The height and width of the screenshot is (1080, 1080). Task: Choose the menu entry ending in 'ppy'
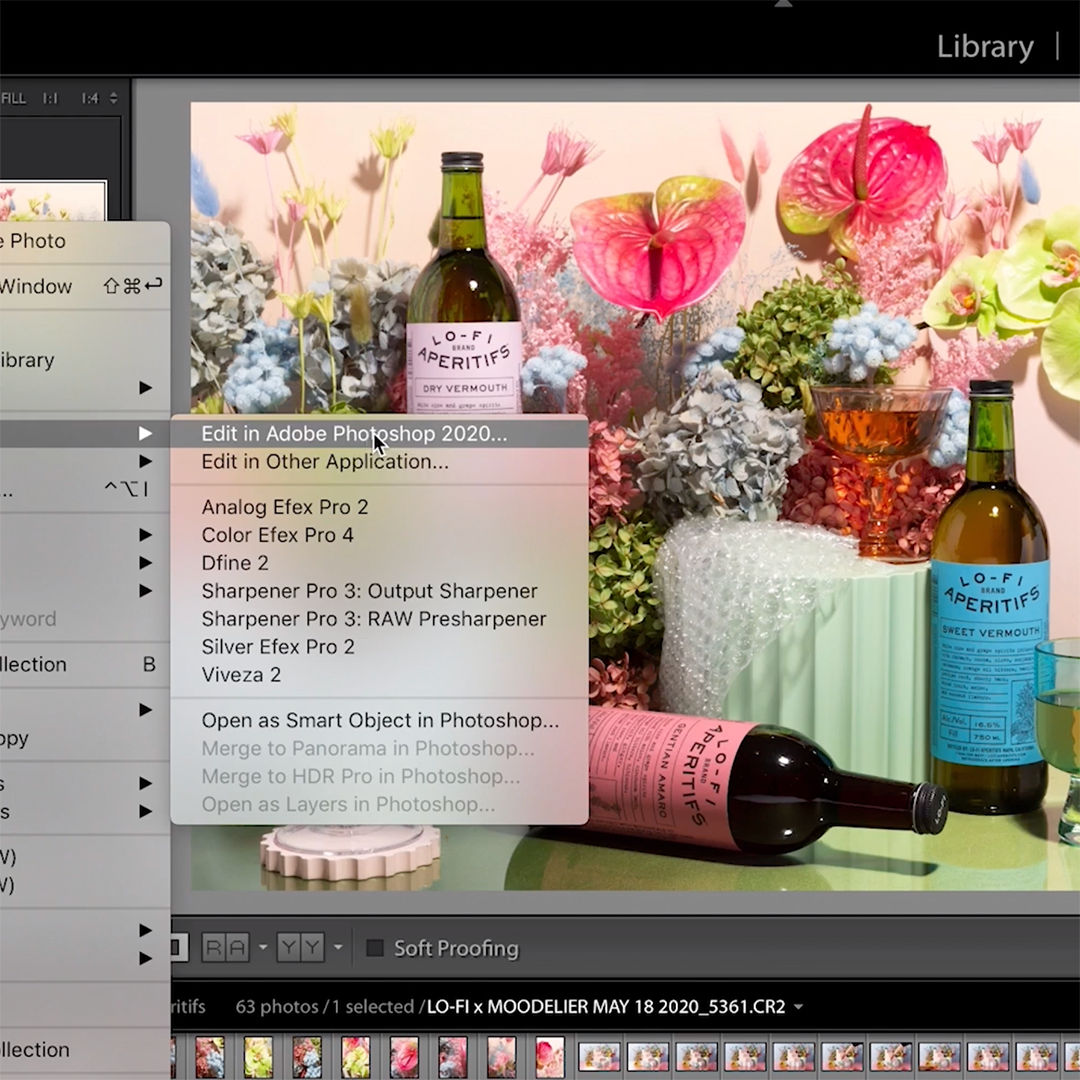point(85,738)
